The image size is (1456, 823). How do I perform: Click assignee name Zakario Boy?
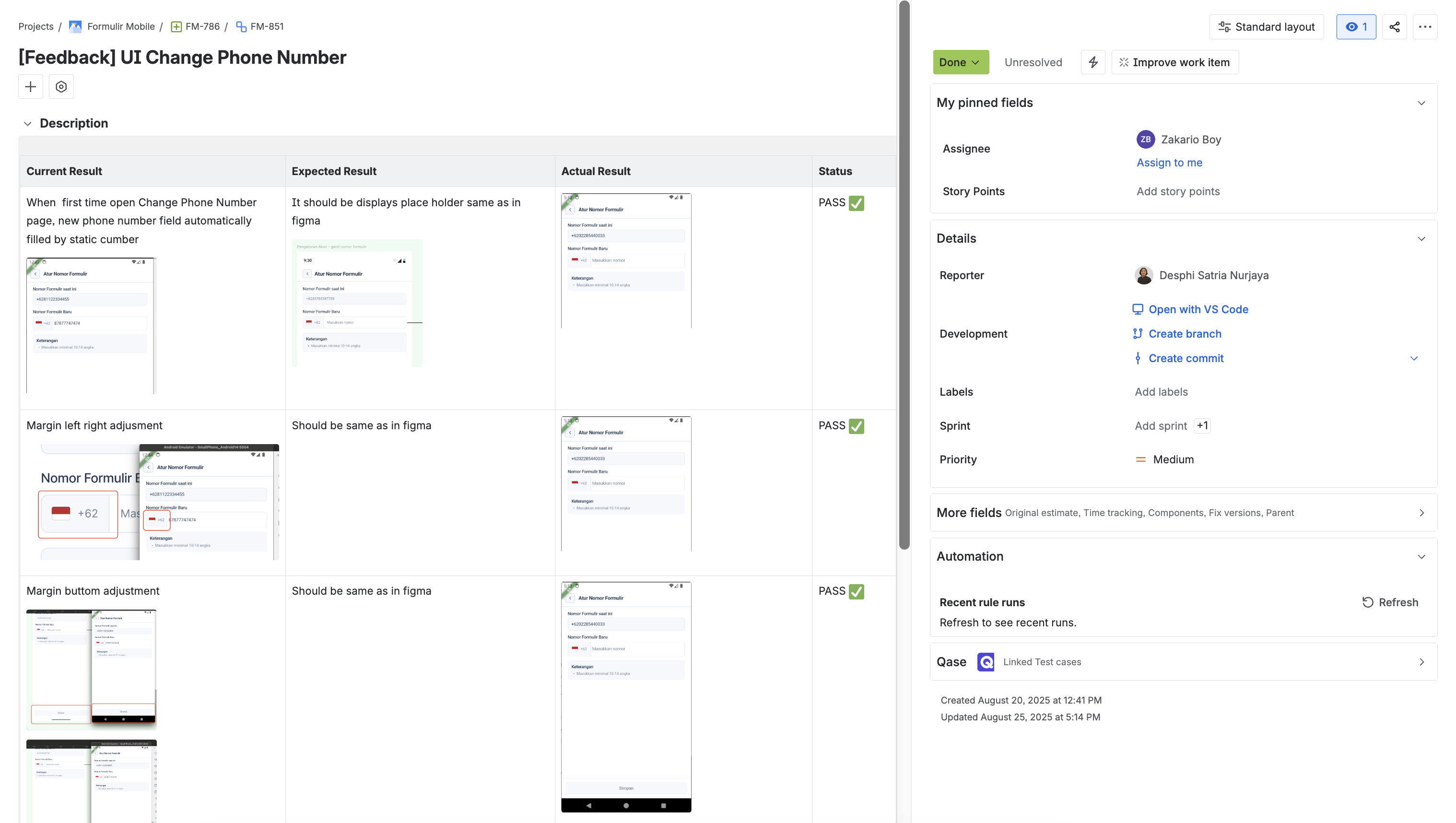coord(1191,140)
